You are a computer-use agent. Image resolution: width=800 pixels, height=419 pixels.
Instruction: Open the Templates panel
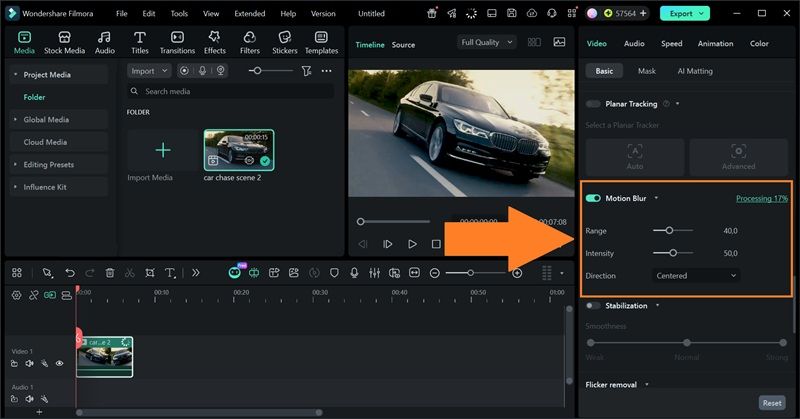coord(321,42)
